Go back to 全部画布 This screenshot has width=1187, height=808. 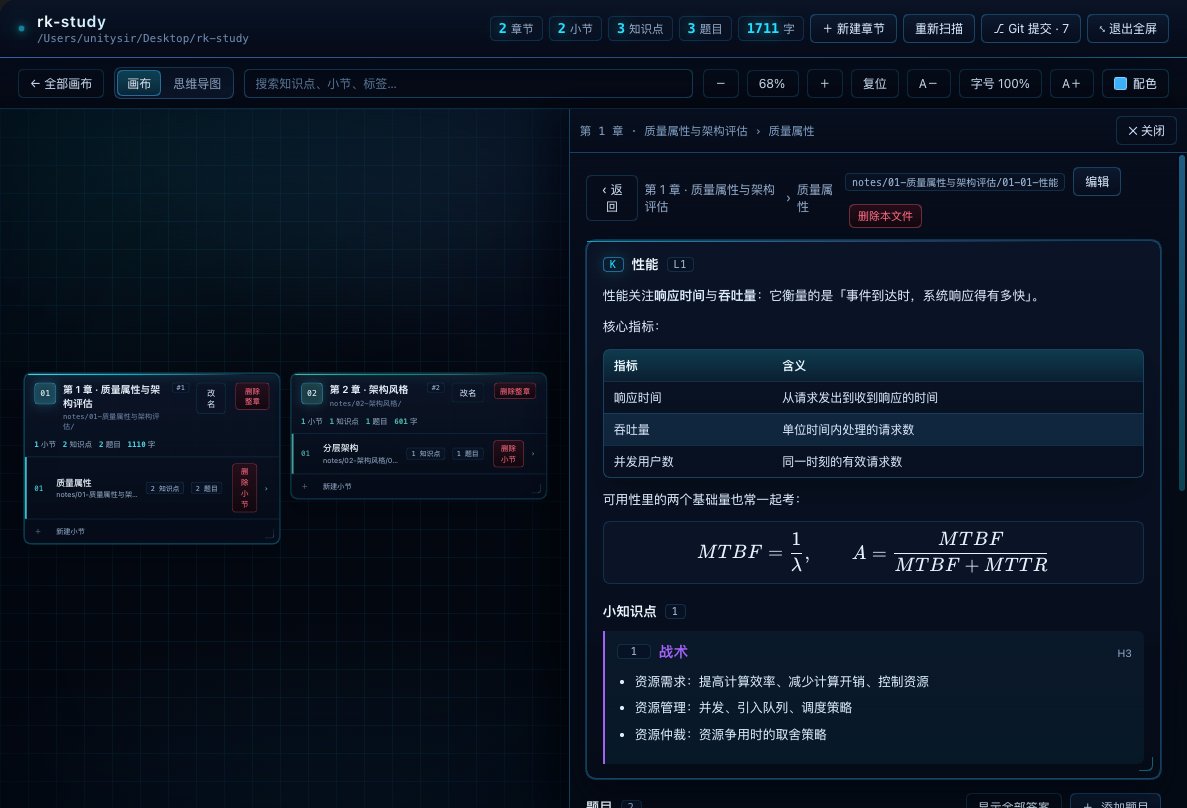coord(61,83)
